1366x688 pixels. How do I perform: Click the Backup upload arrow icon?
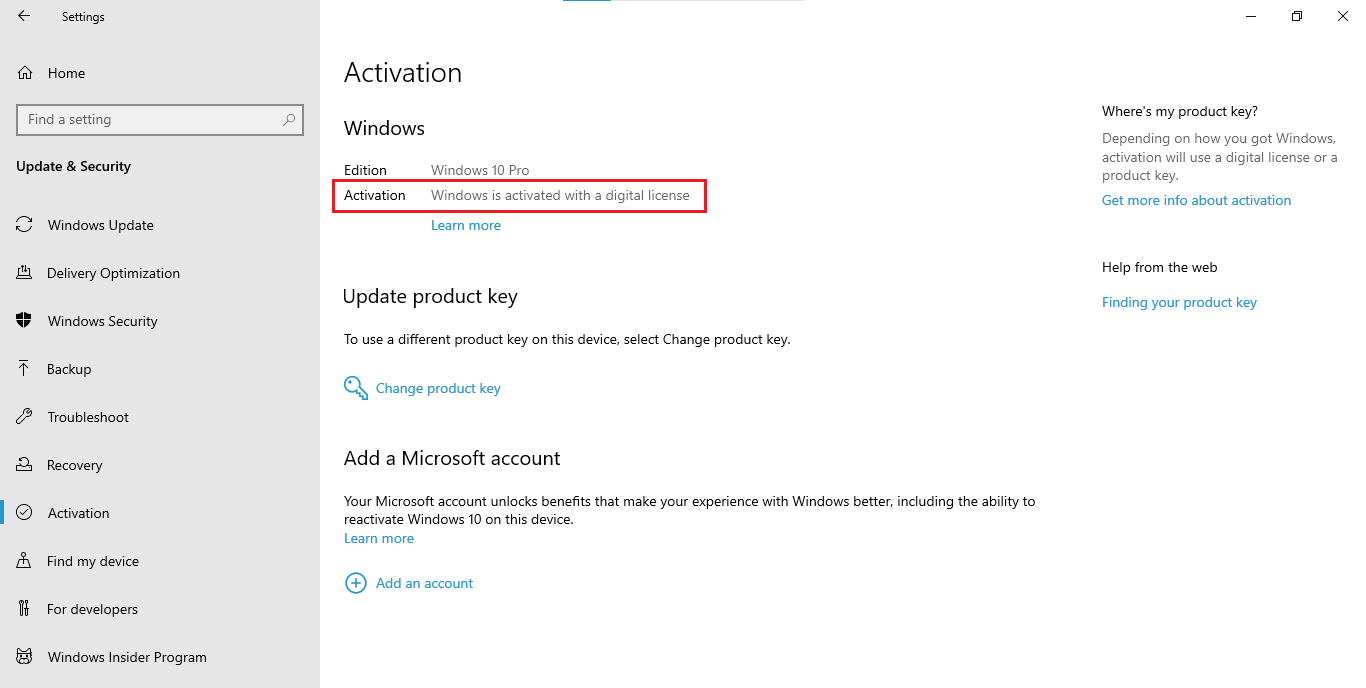[25, 369]
